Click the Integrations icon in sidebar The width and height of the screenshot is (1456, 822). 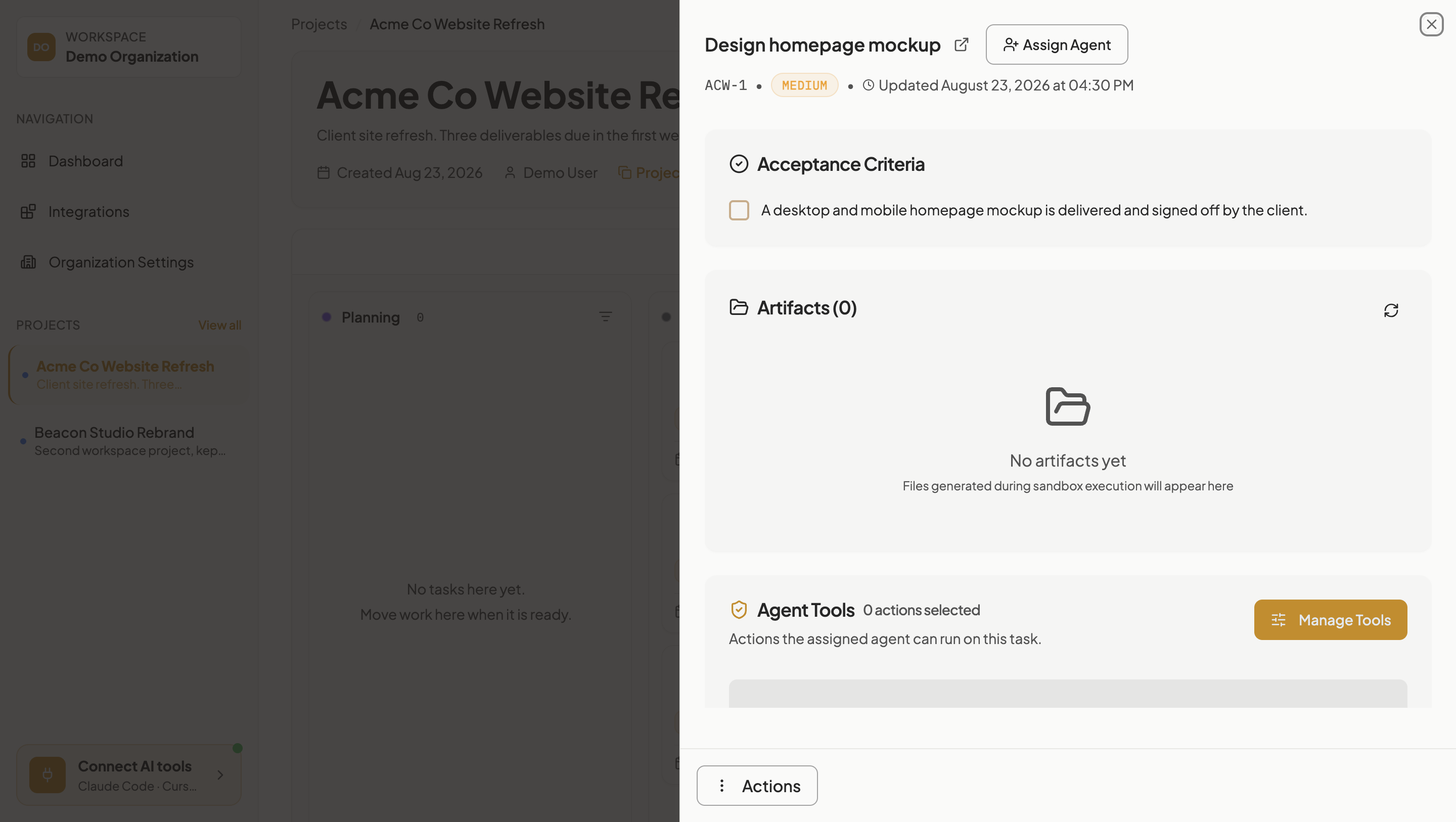(x=28, y=211)
